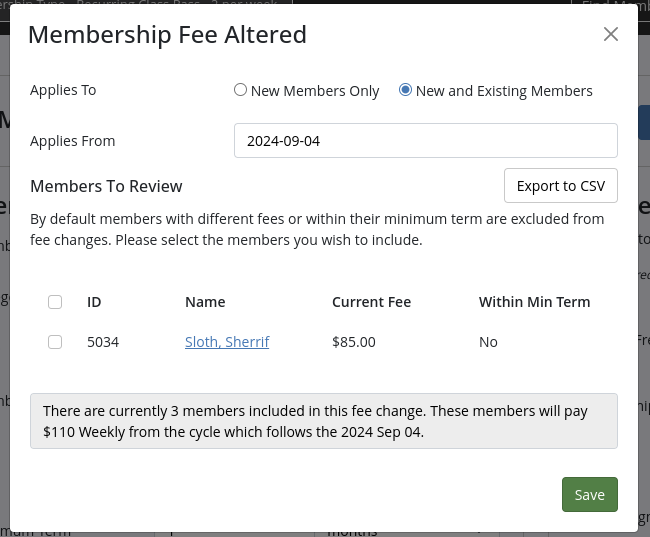Select the $85.00 current fee cell
Image resolution: width=650 pixels, height=537 pixels.
pos(354,342)
